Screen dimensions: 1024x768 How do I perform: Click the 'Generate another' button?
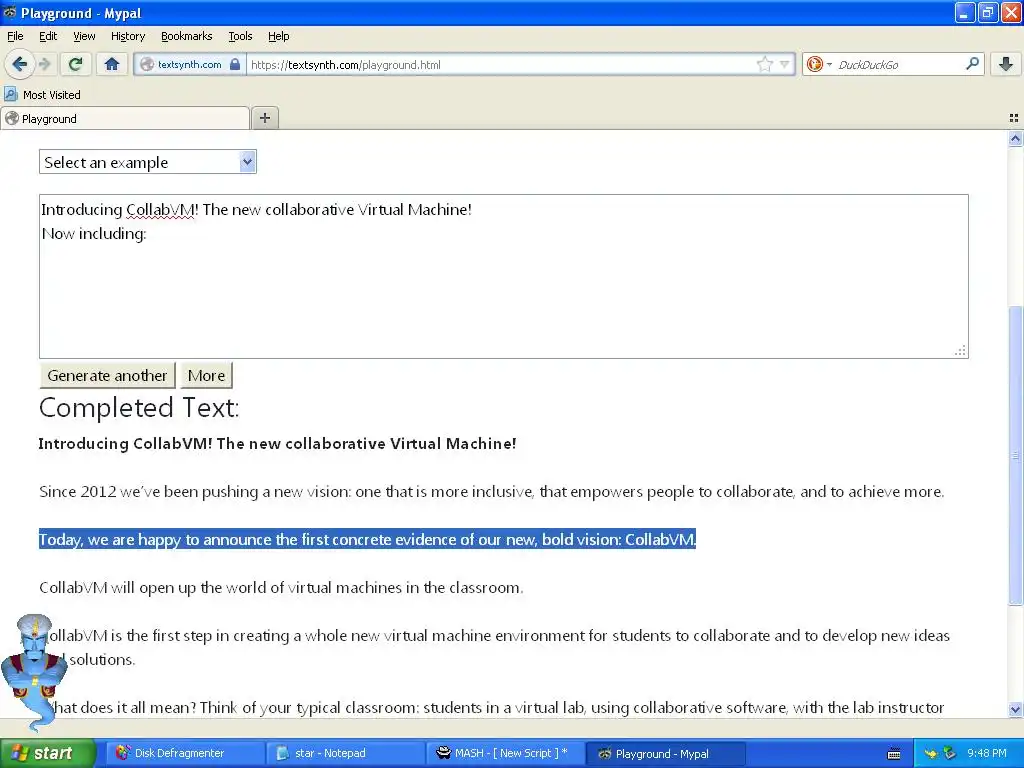tap(108, 376)
